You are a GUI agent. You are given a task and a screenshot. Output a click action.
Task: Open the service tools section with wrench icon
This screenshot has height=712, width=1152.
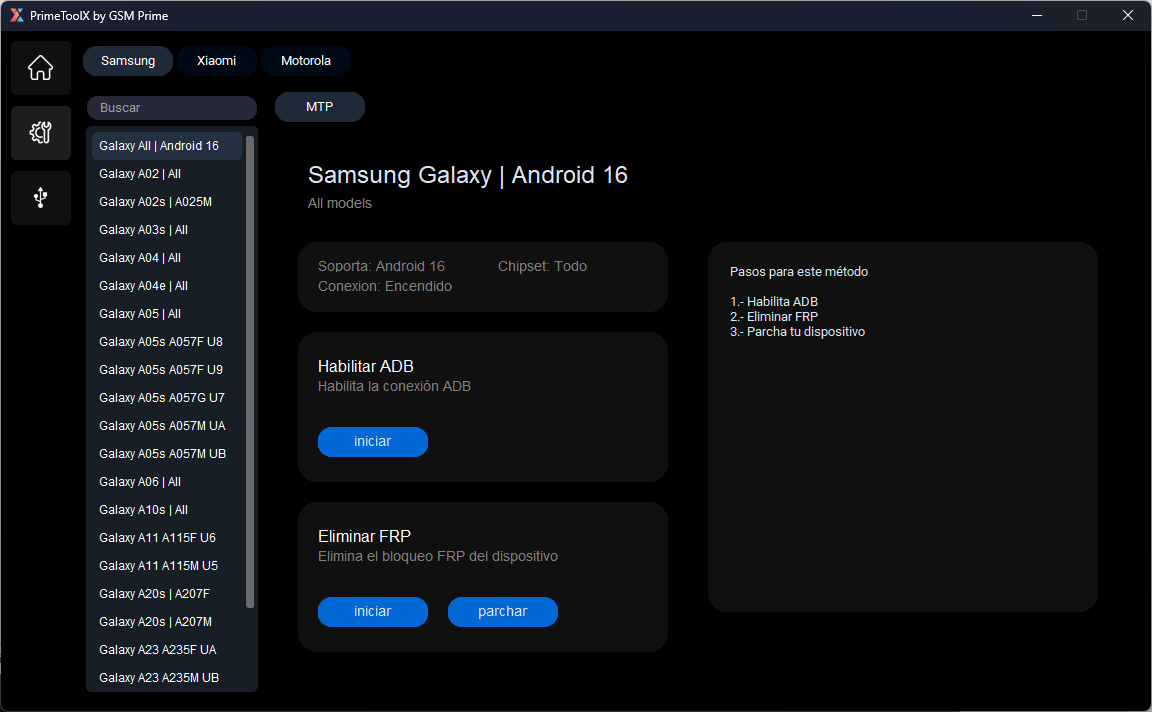click(x=40, y=132)
